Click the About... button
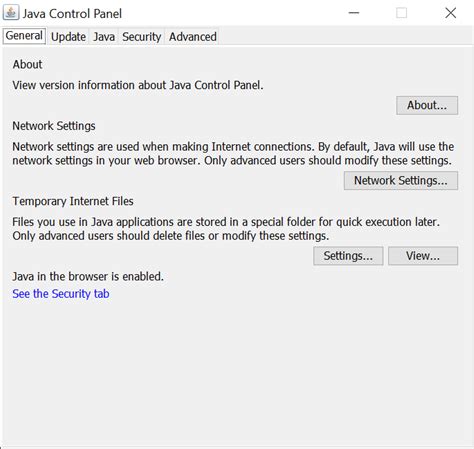 tap(427, 105)
